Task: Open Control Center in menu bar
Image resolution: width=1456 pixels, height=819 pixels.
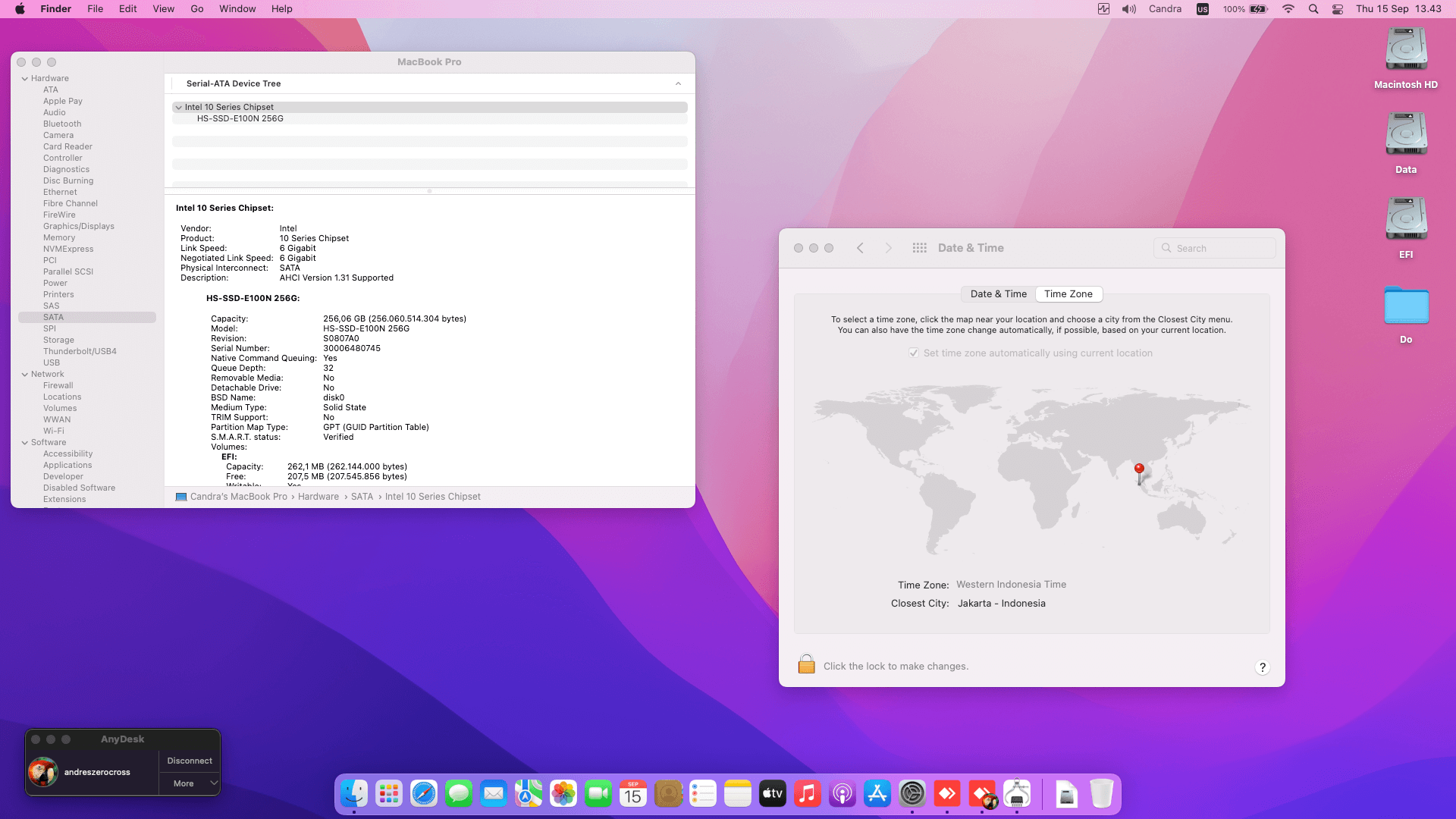Action: tap(1338, 9)
